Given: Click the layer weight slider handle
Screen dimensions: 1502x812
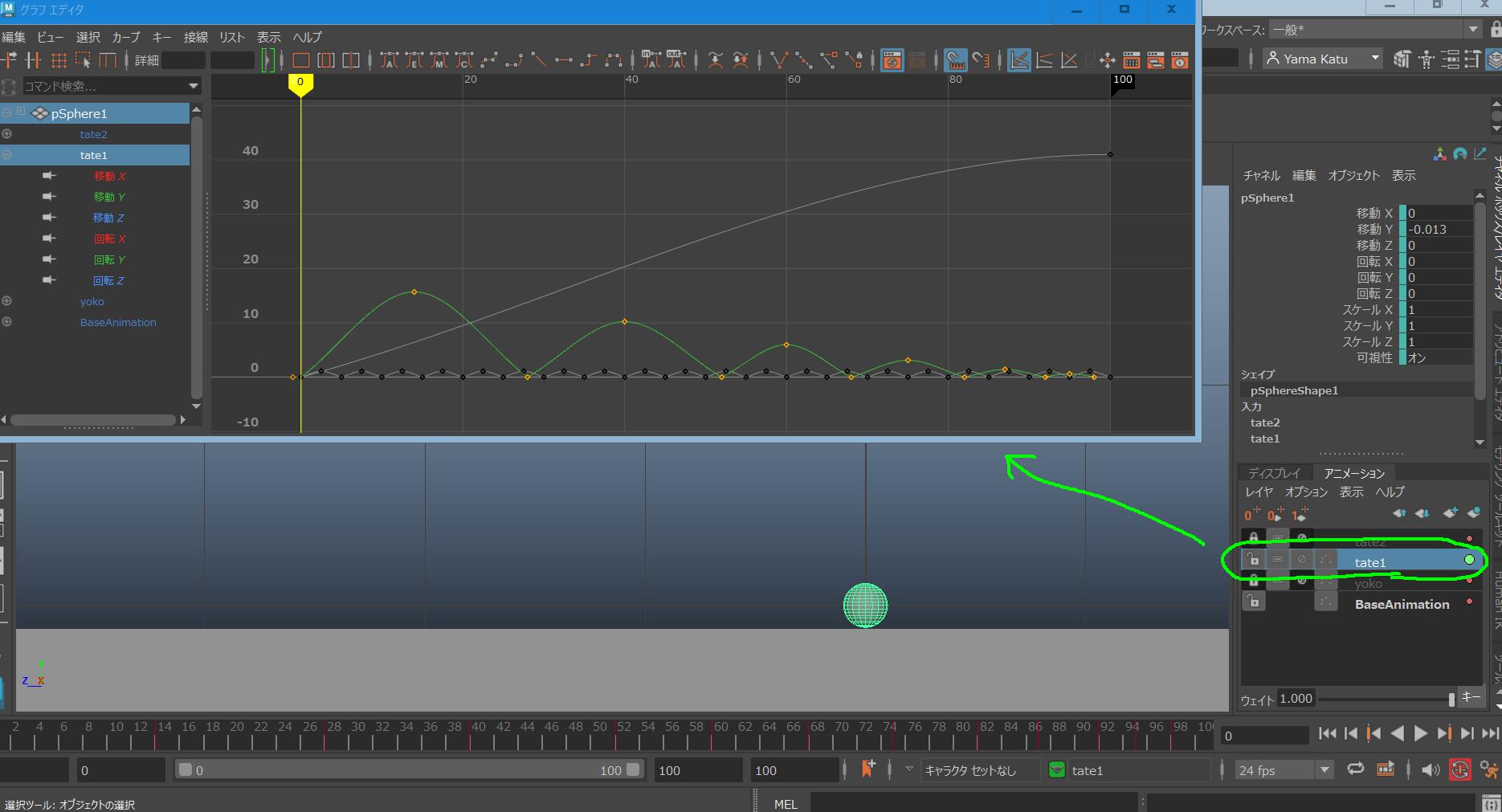Looking at the screenshot, I should coord(1451,700).
